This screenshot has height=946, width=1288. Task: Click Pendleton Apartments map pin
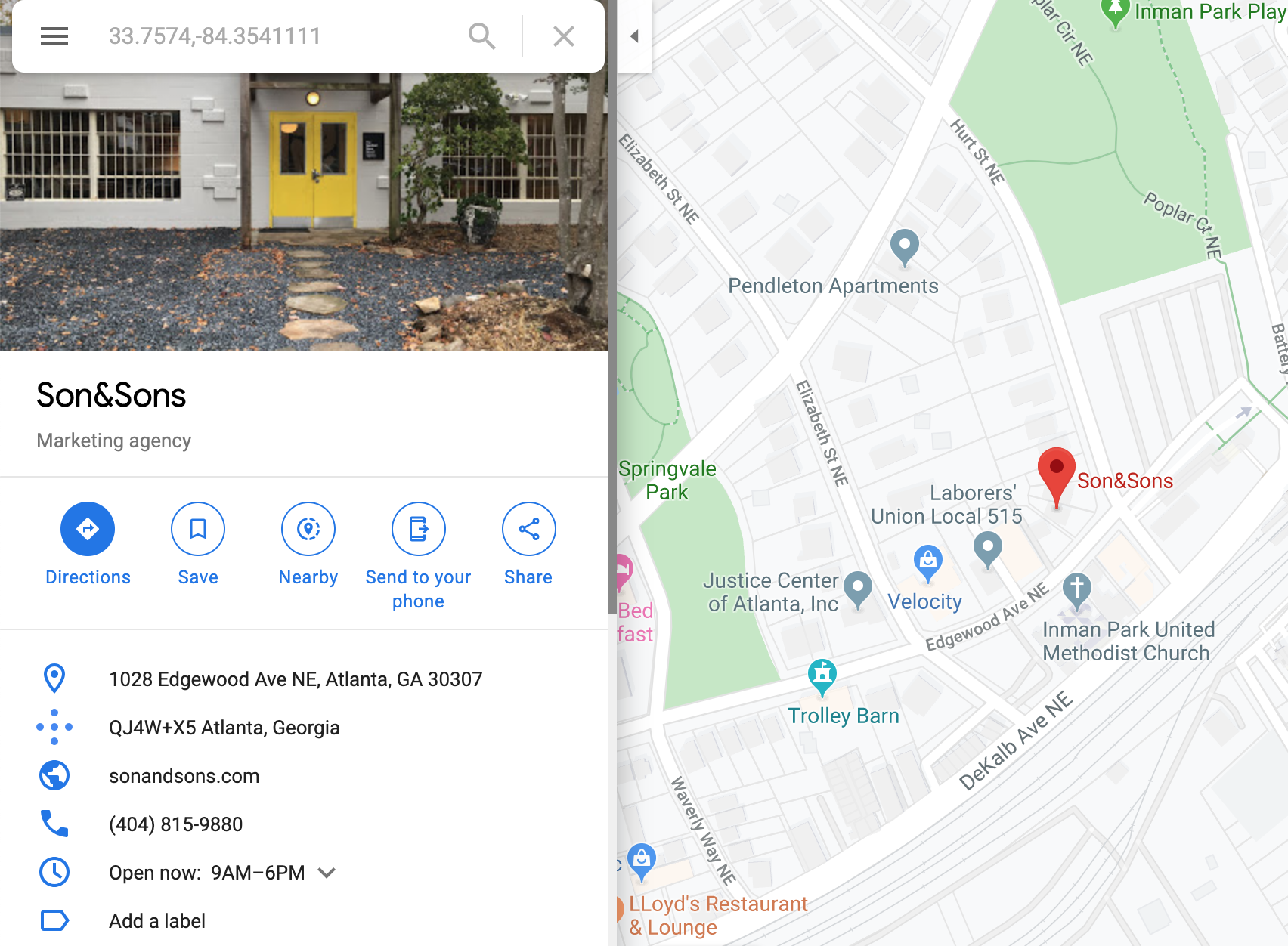905,248
